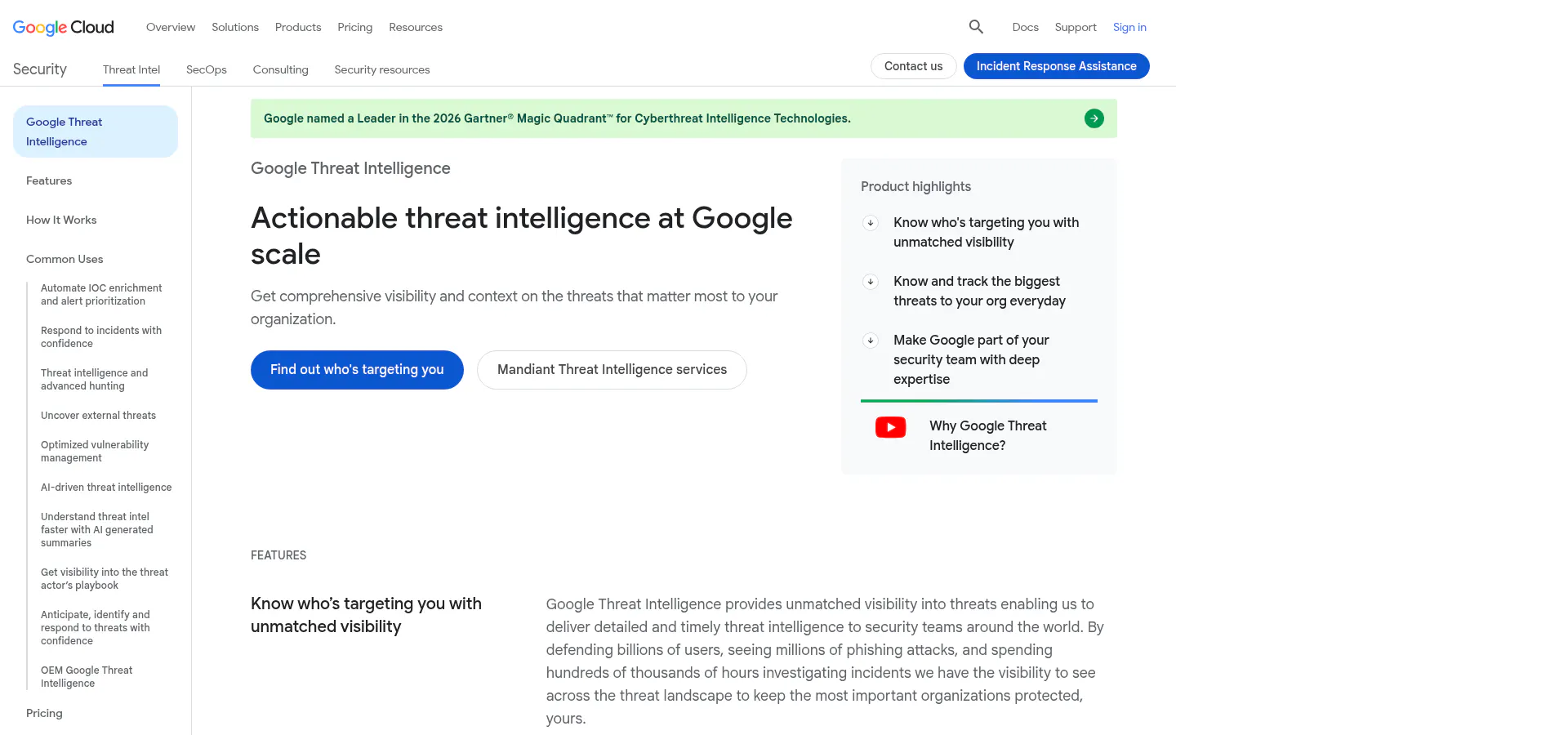Click the green arrow in Gartner banner
Image resolution: width=1568 pixels, height=735 pixels.
pos(1094,118)
